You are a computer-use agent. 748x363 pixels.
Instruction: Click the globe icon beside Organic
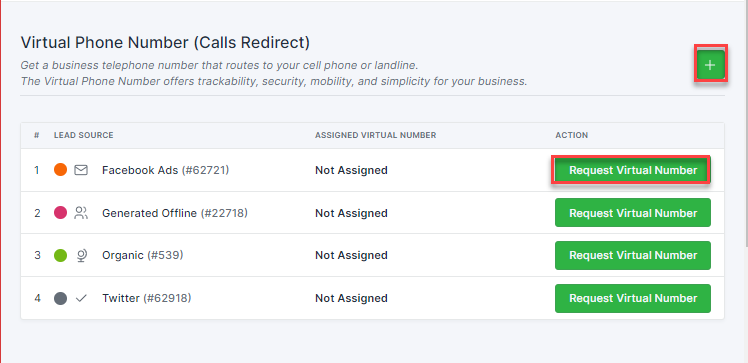point(82,256)
